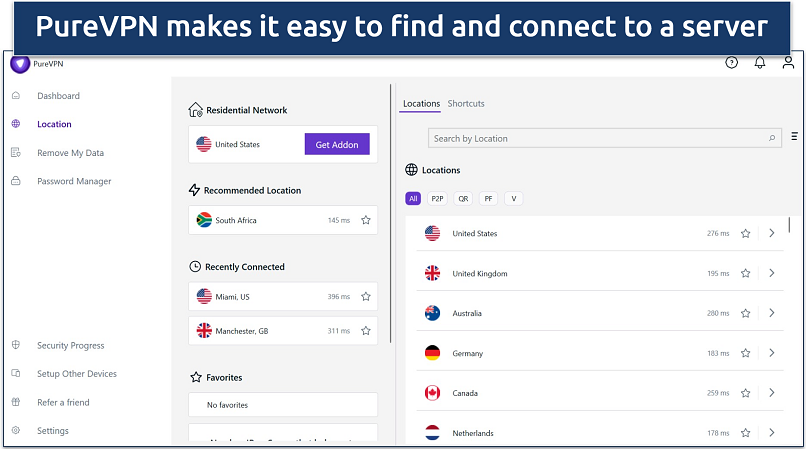Filter locations by P2P

point(437,199)
